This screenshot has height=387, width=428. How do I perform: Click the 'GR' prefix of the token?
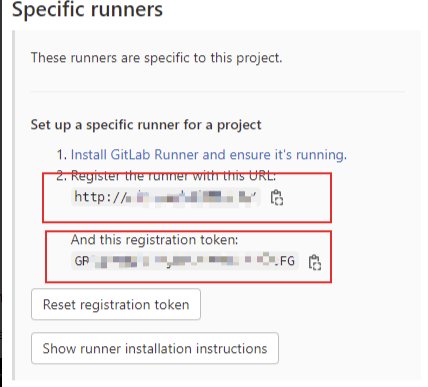(x=82, y=261)
